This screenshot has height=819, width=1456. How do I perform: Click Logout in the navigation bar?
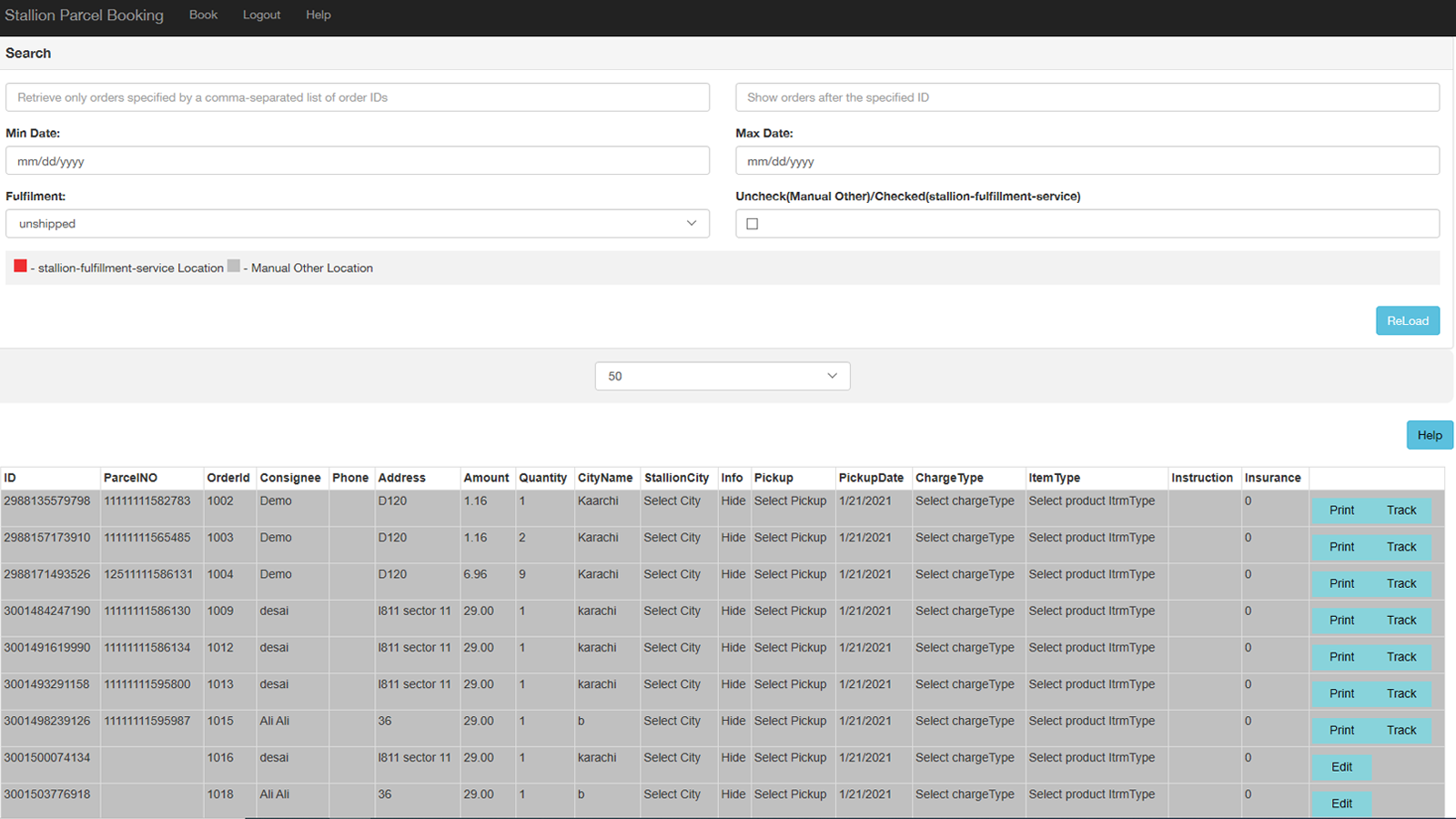[x=261, y=15]
